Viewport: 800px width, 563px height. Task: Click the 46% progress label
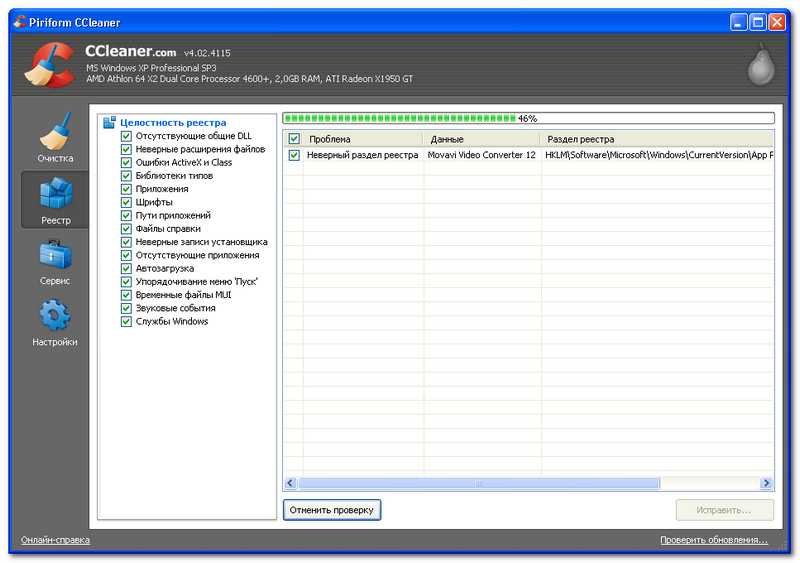pos(528,118)
